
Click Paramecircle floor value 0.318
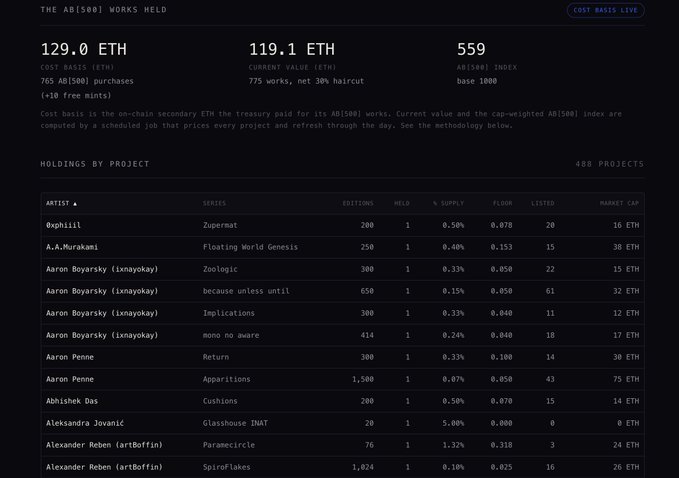(x=501, y=445)
